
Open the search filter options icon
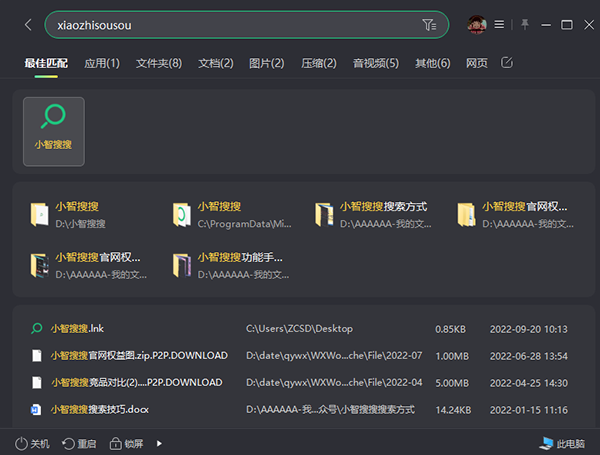[429, 24]
